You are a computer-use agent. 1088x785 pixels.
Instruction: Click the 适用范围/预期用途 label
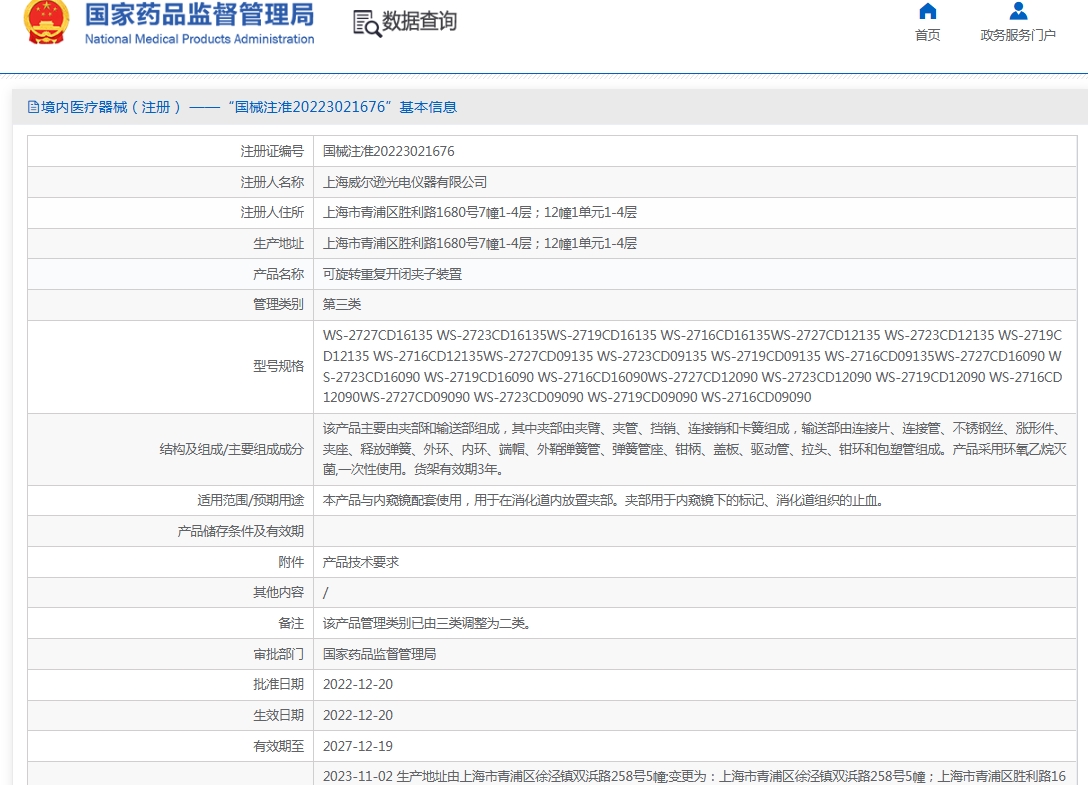pos(250,500)
